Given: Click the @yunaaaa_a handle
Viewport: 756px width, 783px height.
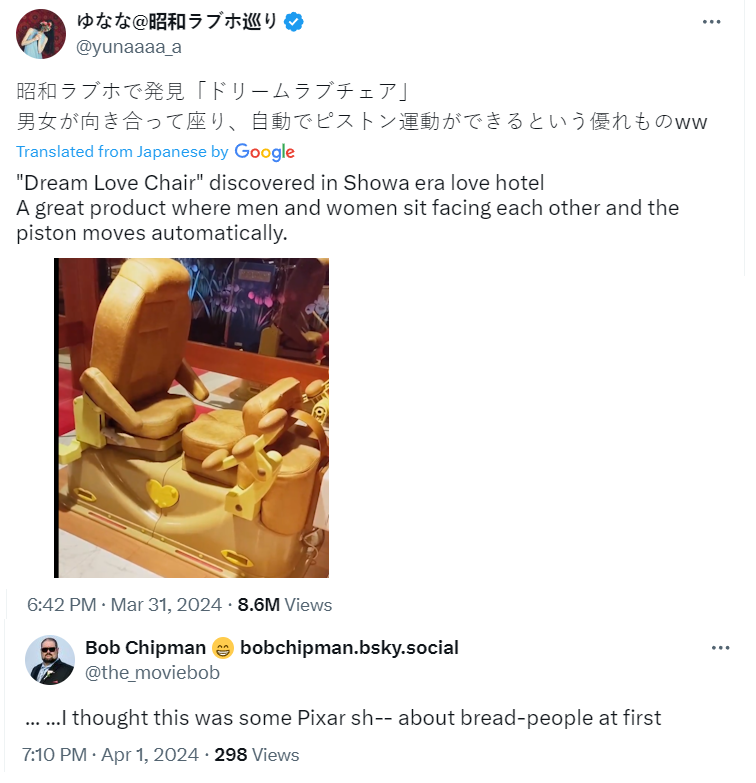Looking at the screenshot, I should [129, 47].
